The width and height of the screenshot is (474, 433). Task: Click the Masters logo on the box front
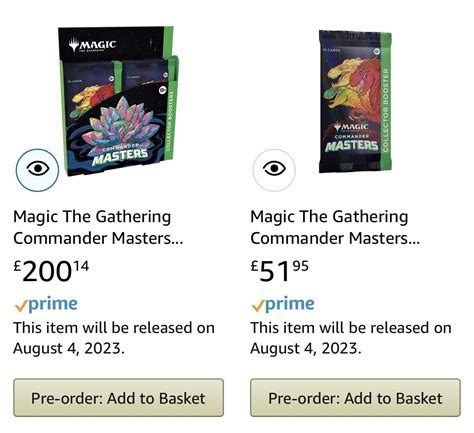click(120, 155)
